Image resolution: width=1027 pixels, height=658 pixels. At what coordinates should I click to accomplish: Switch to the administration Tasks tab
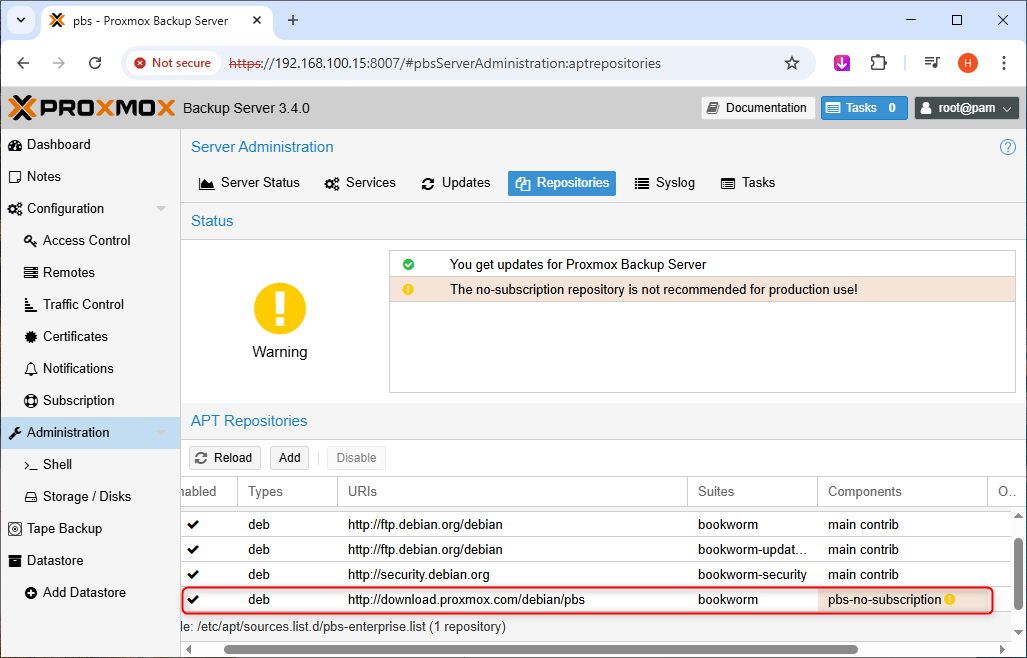(748, 183)
